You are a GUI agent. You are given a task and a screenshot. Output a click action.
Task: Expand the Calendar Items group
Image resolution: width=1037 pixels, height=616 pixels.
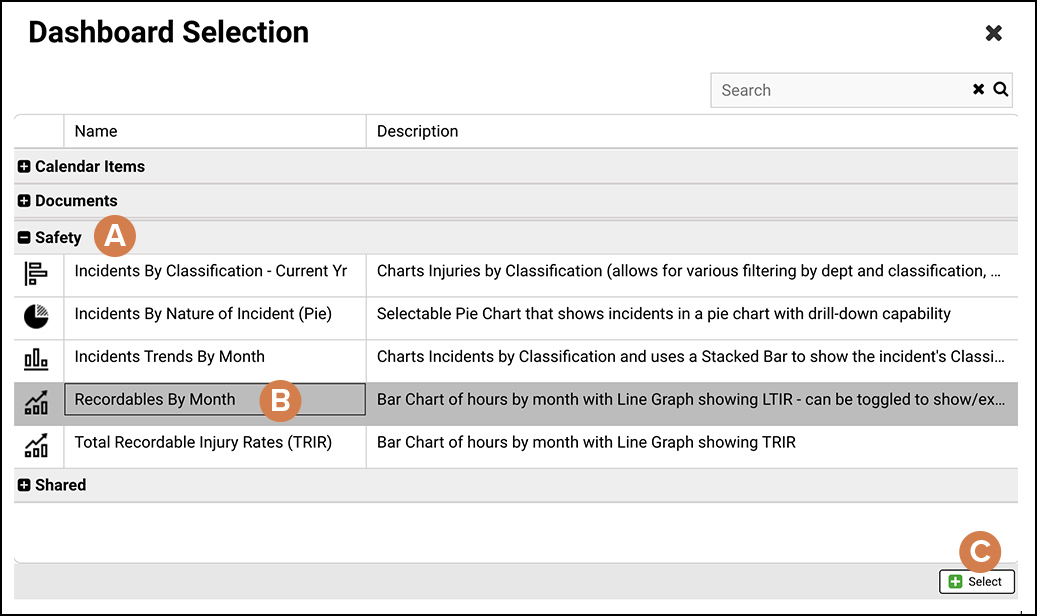[24, 167]
